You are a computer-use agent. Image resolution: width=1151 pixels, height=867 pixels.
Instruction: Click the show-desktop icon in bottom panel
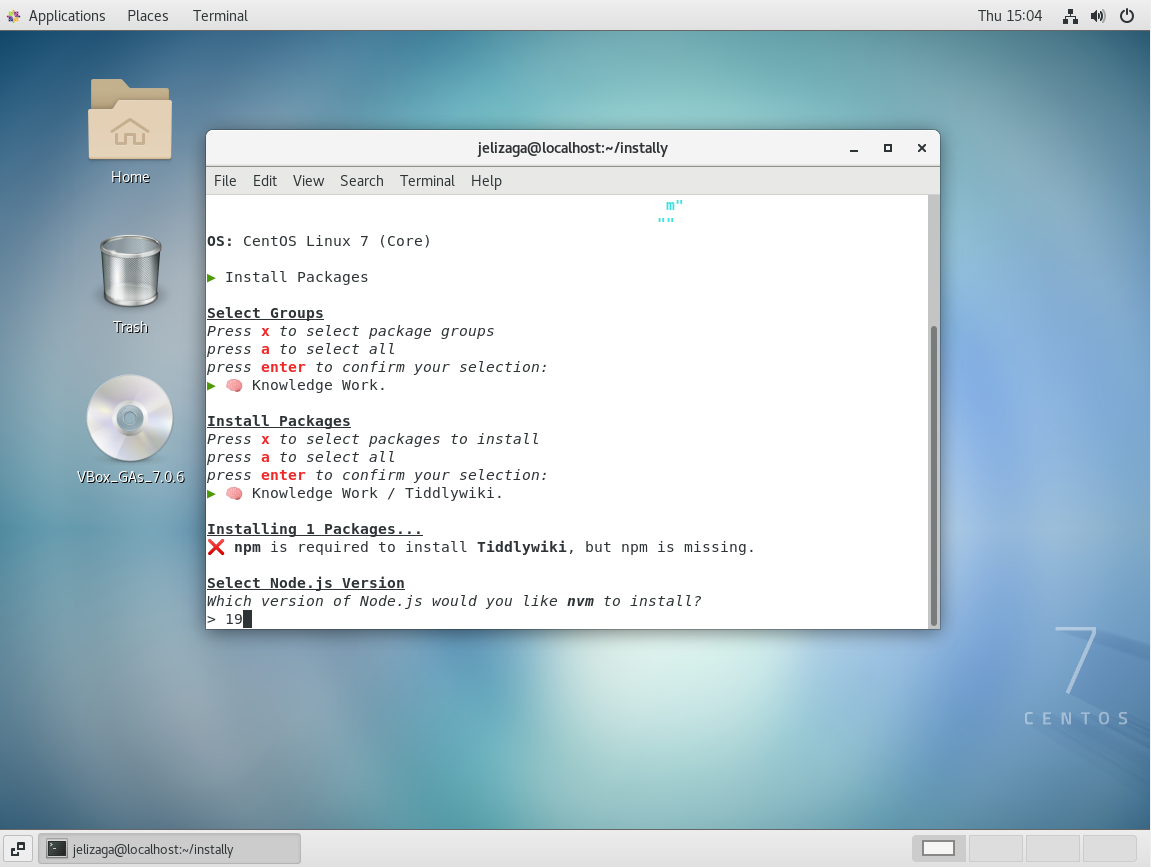point(18,849)
